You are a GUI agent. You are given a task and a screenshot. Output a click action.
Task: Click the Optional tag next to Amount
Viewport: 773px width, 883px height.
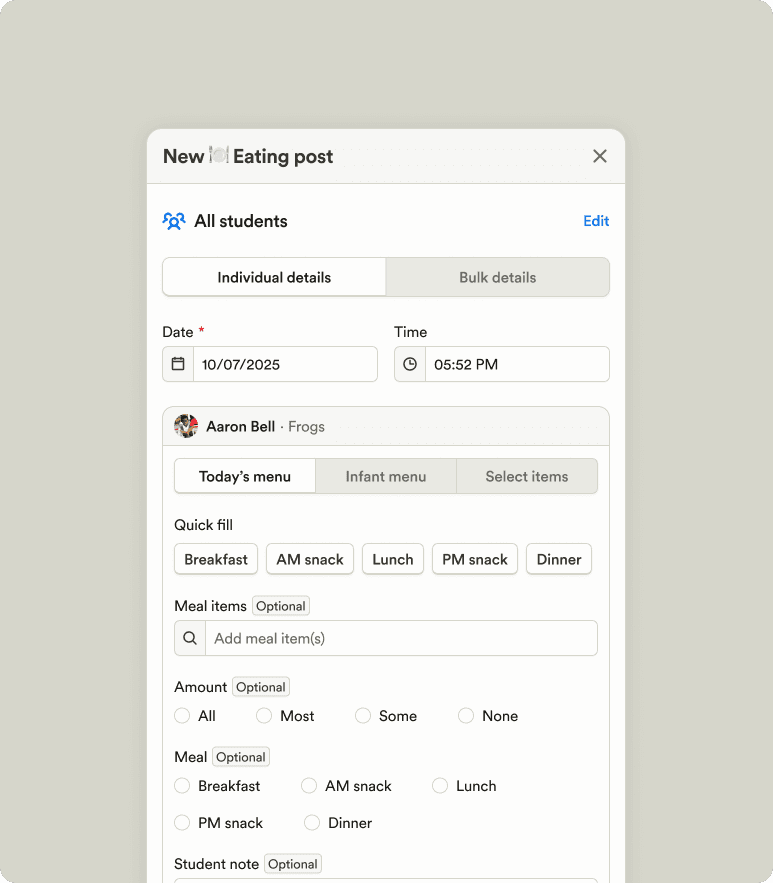coord(261,687)
